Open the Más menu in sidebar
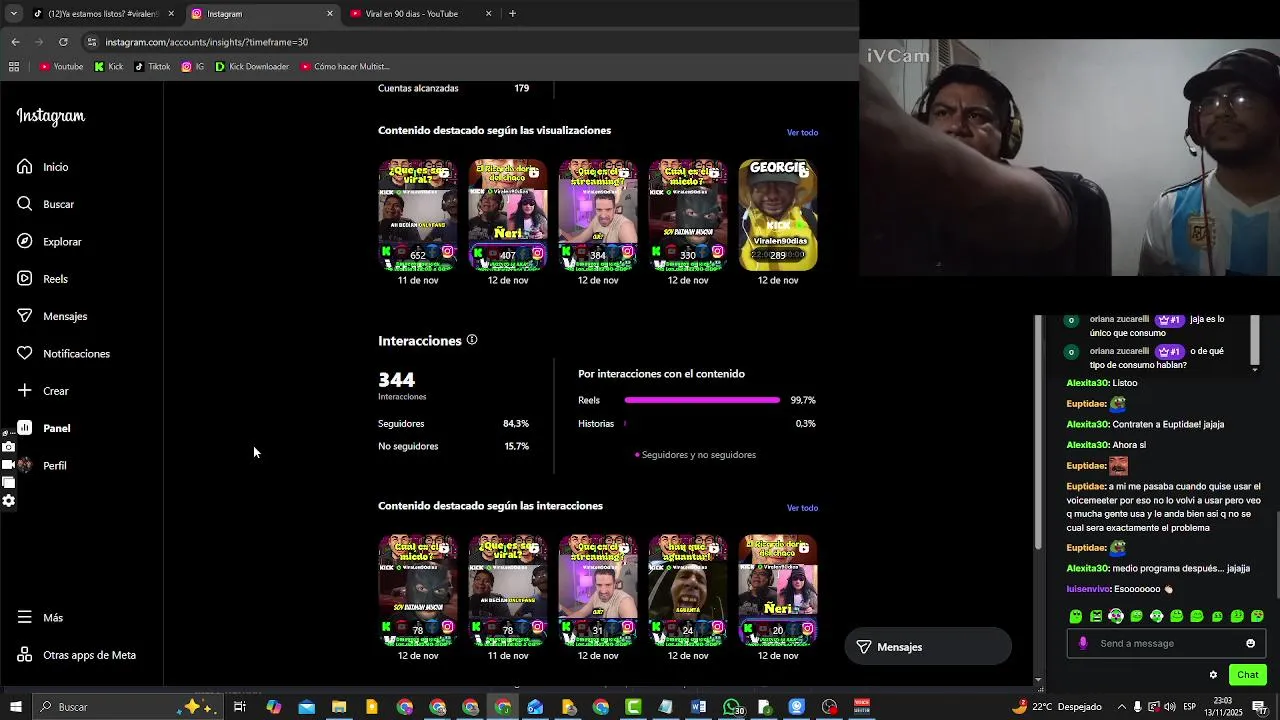The width and height of the screenshot is (1280, 720). point(40,618)
